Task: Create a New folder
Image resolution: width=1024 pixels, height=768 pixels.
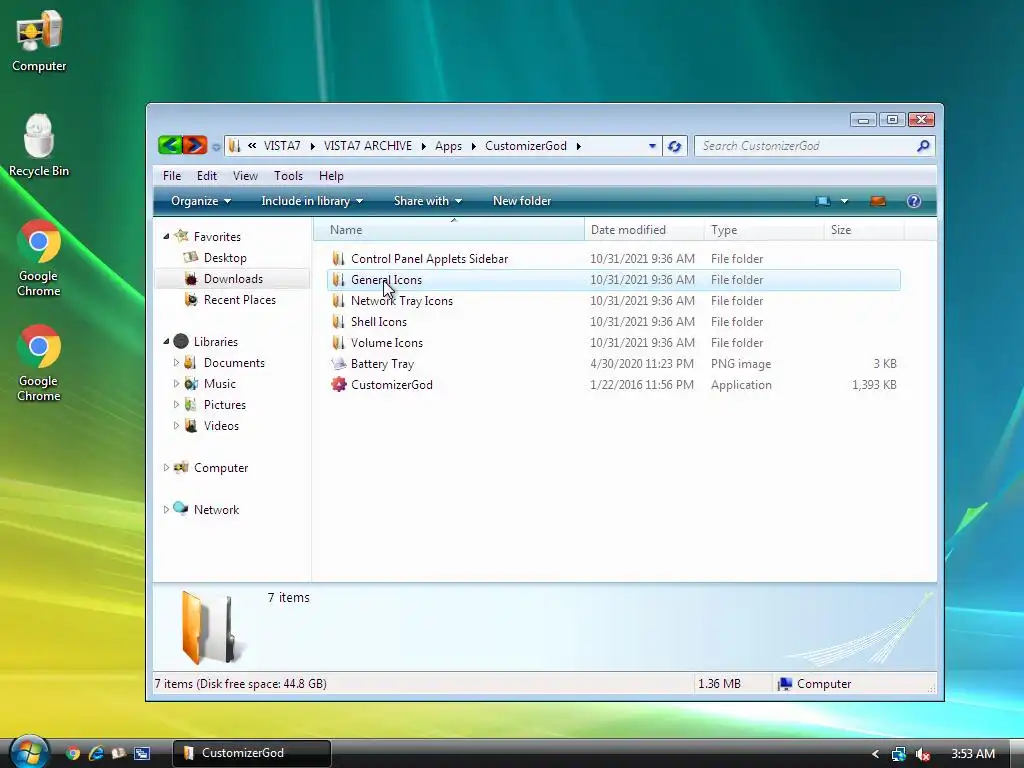Action: 521,201
